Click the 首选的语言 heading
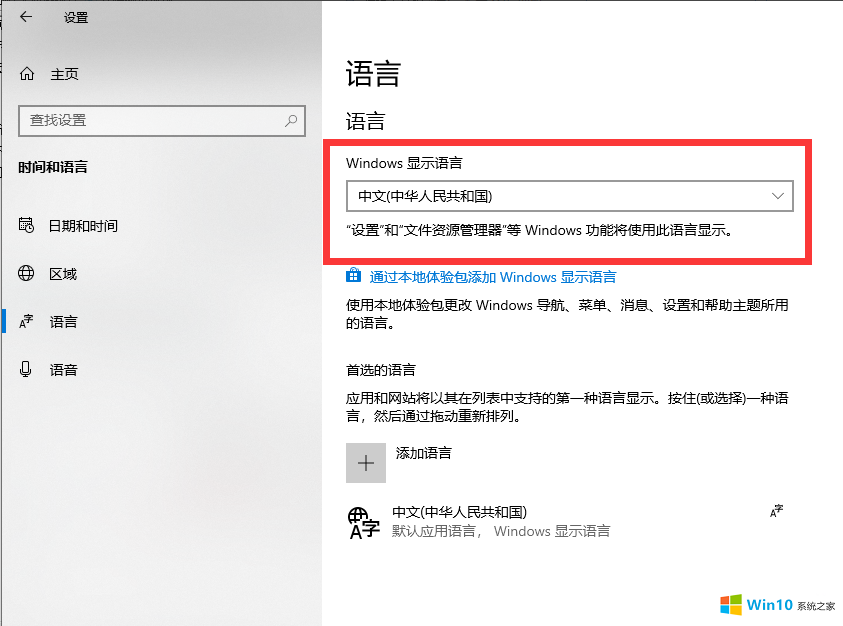843x626 pixels. click(x=381, y=370)
